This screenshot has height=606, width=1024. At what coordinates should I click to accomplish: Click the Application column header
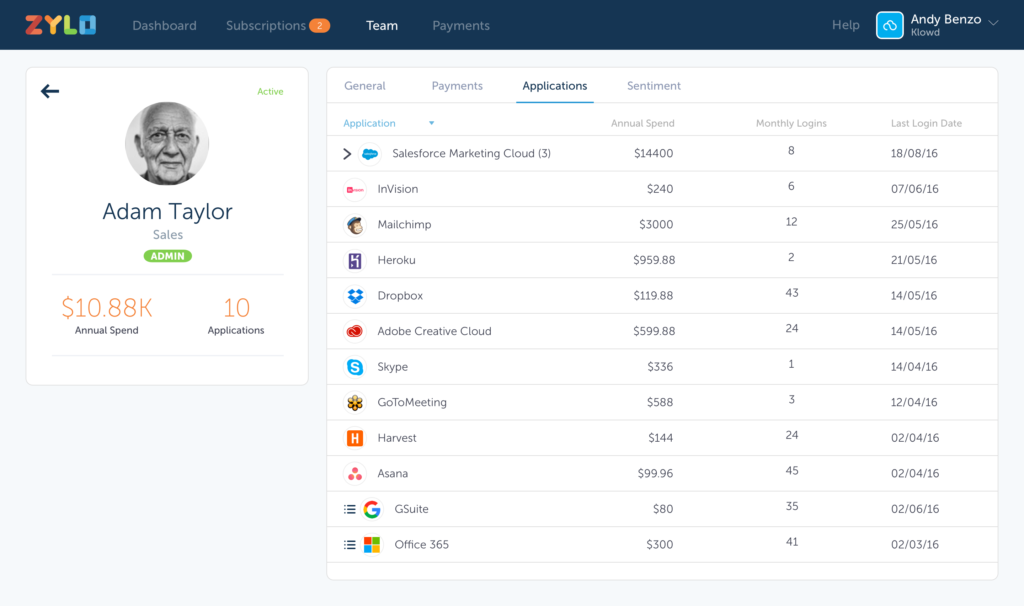369,123
